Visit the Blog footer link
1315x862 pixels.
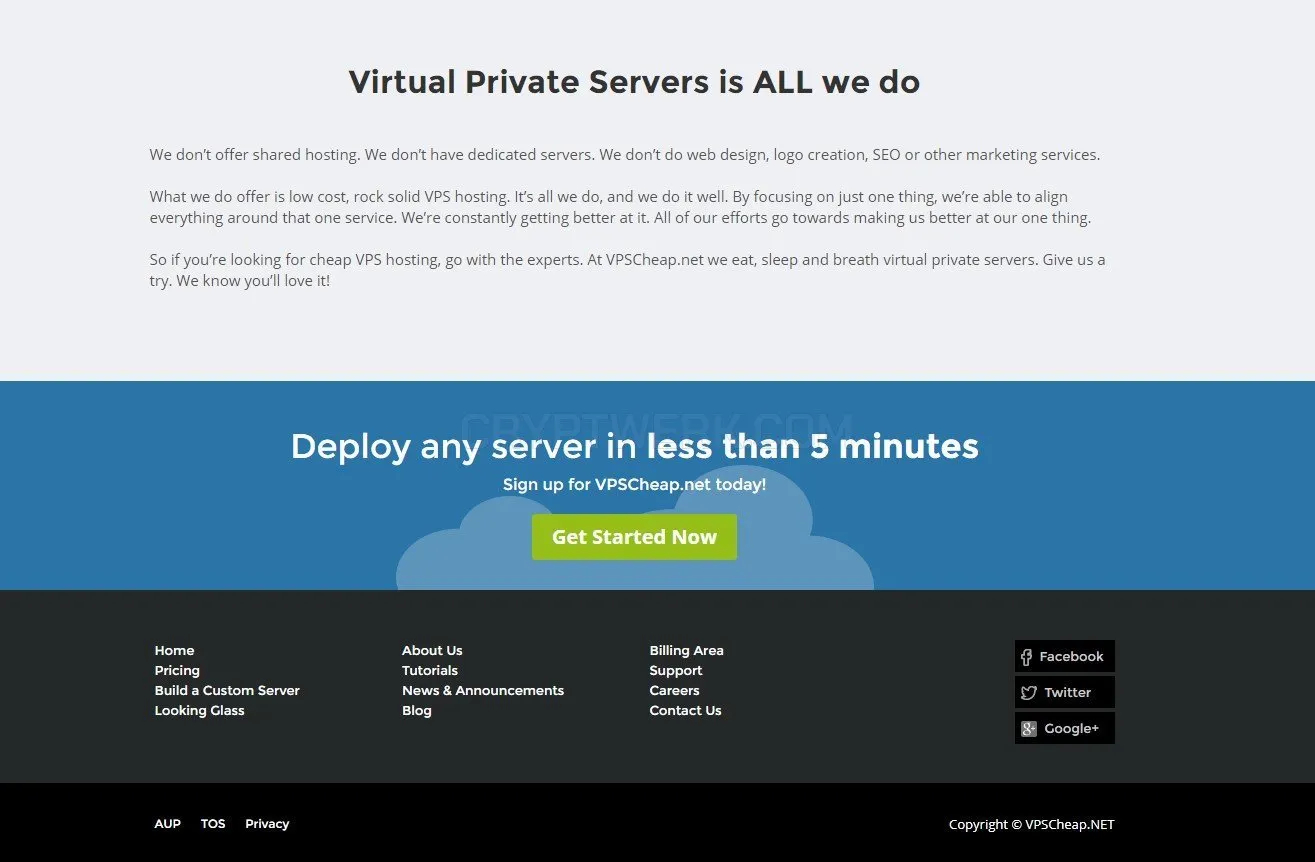417,711
